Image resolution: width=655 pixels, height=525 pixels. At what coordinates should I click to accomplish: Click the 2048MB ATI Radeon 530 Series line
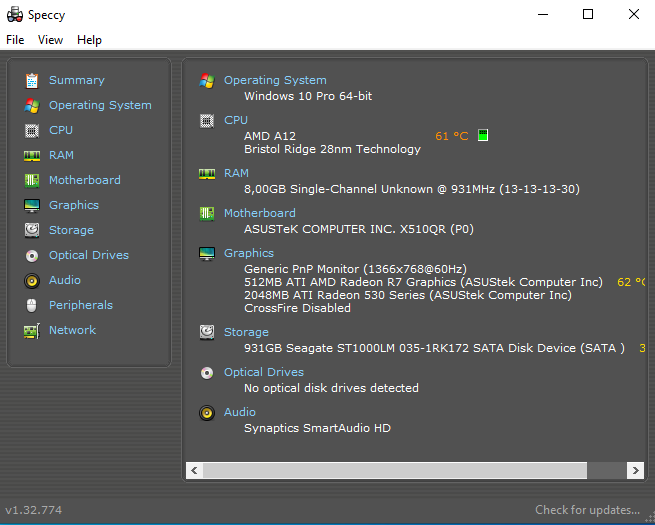408,295
